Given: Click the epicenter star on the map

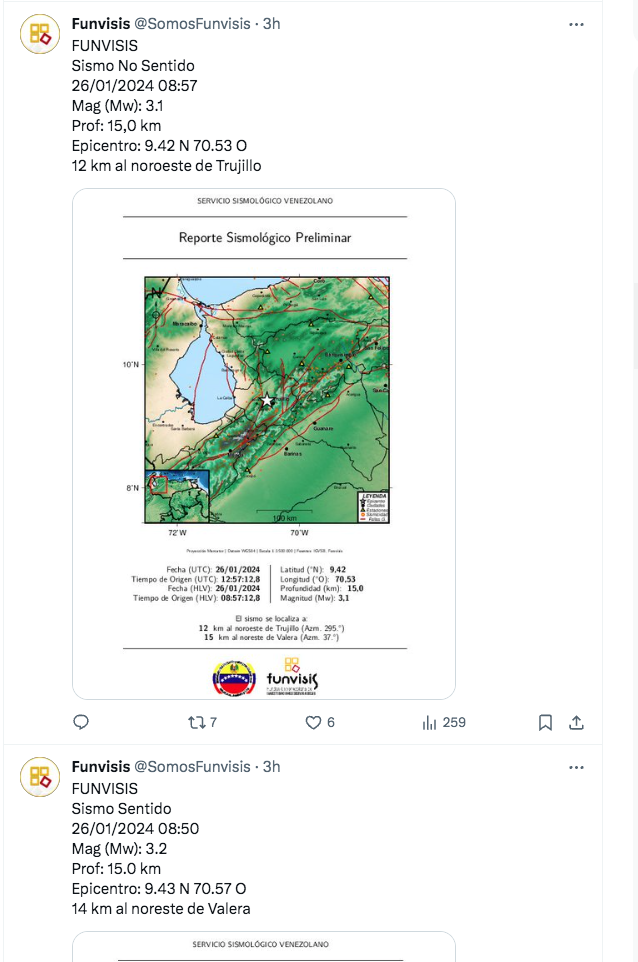Looking at the screenshot, I should click(267, 401).
